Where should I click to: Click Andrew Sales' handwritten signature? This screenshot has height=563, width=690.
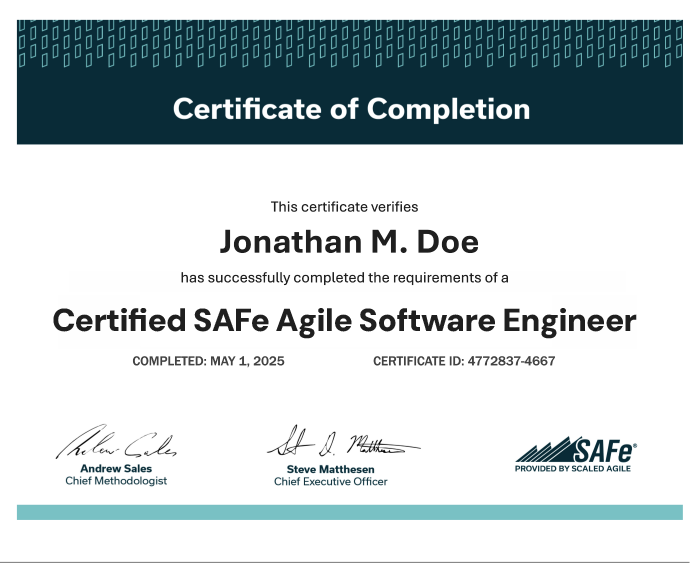point(116,444)
